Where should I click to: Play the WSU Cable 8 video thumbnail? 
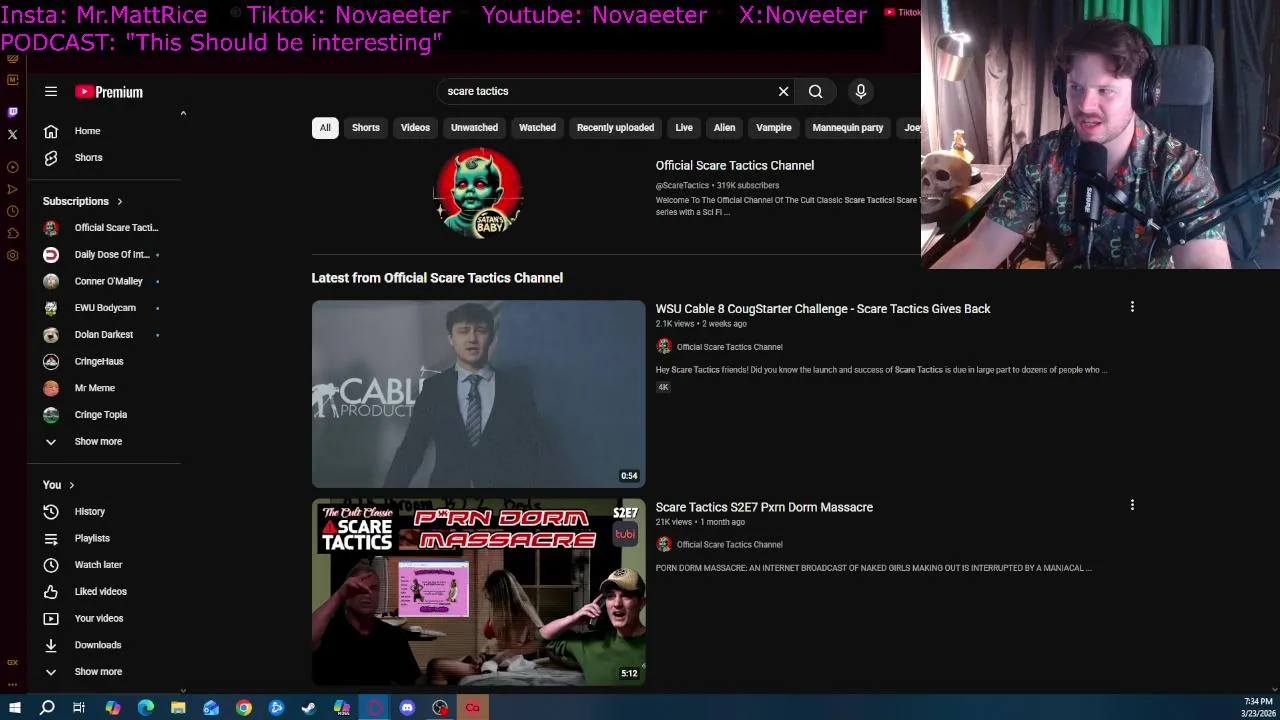pyautogui.click(x=478, y=394)
